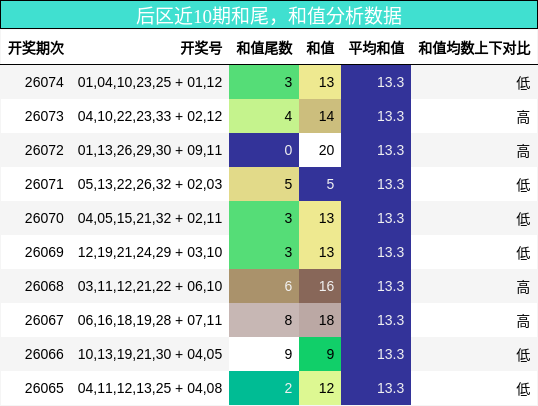Click draw numbers 05,13,22,26,32 + 02,03

click(x=150, y=184)
